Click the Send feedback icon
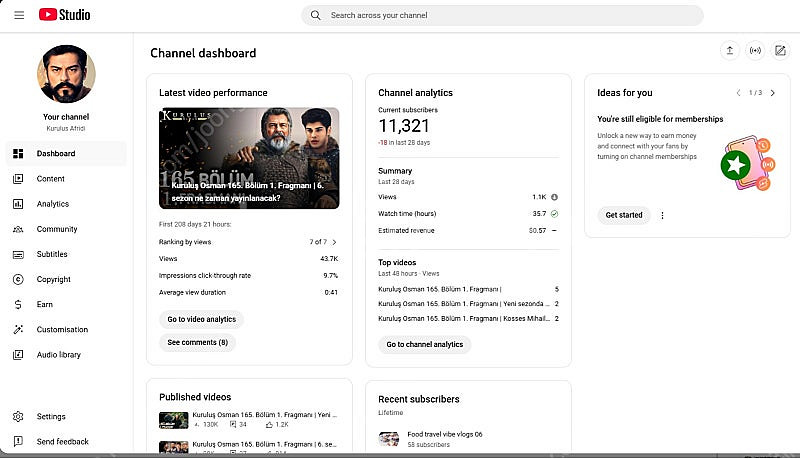Viewport: 800px width, 459px height. (18, 442)
